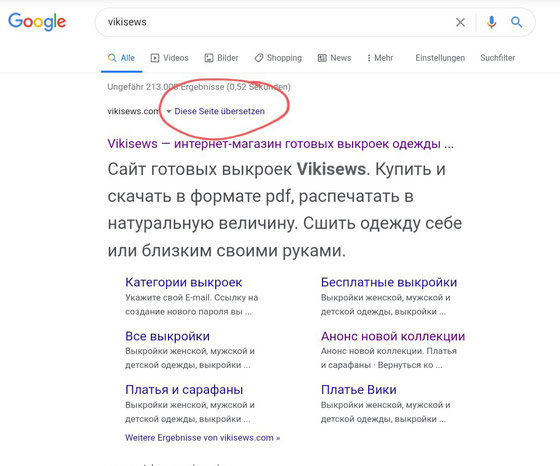
Task: Click Diese Seite übersetzen link
Action: (219, 111)
